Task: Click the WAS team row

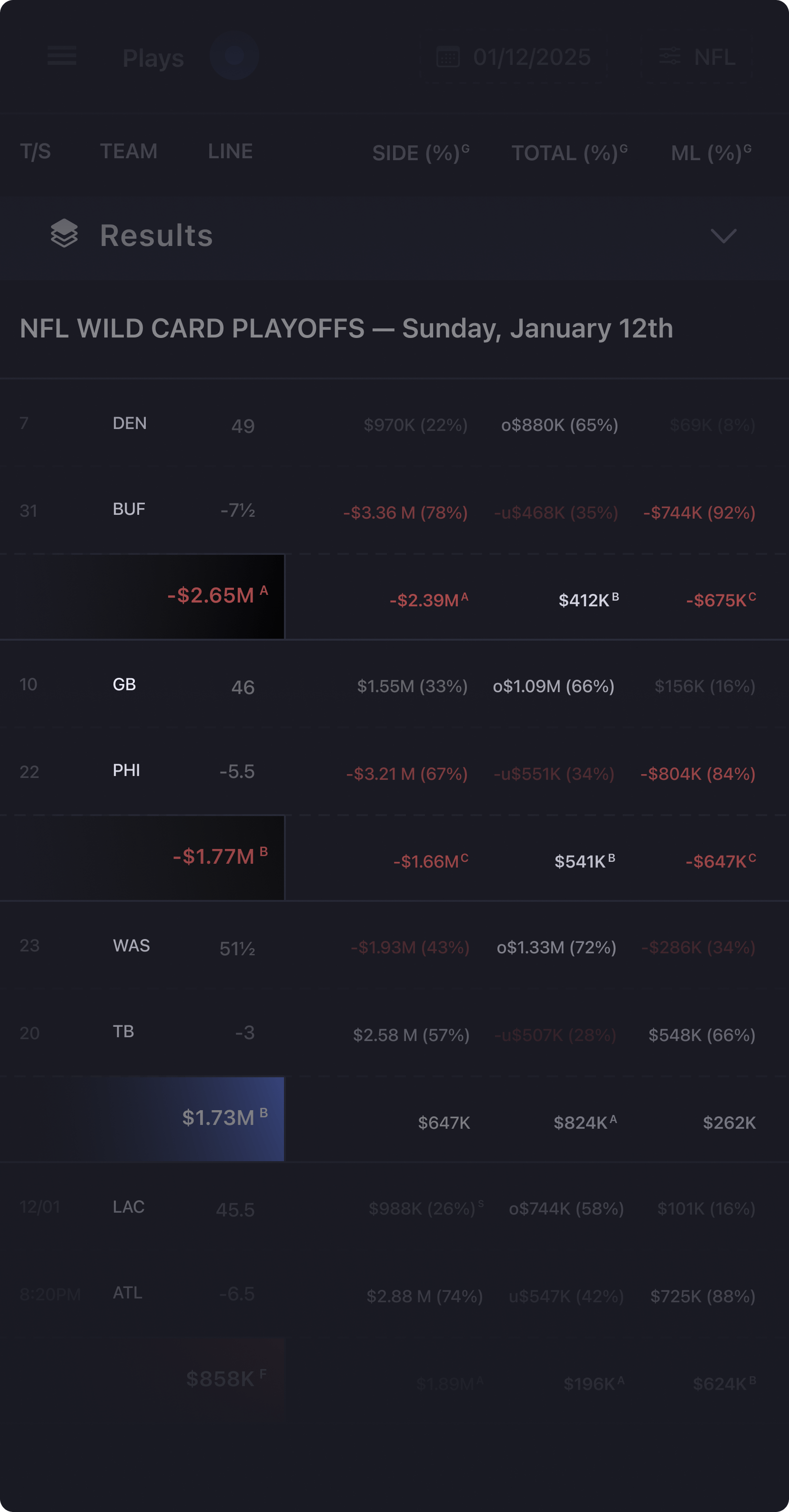Action: 394,946
